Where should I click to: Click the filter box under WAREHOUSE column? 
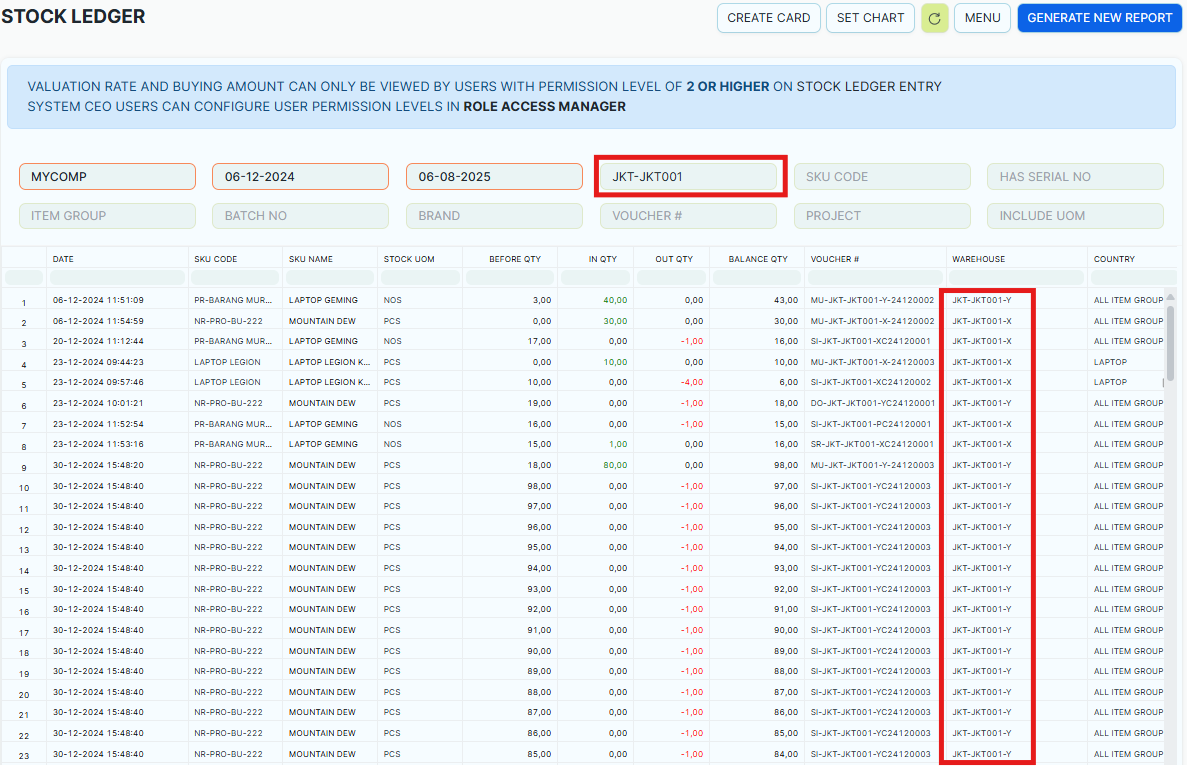(1017, 278)
